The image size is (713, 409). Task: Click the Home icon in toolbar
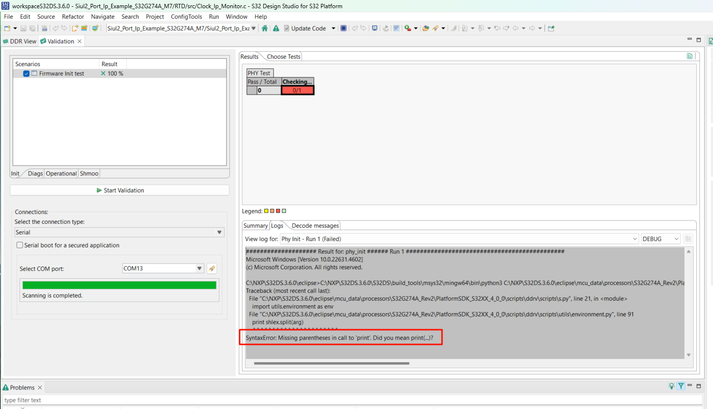265,28
